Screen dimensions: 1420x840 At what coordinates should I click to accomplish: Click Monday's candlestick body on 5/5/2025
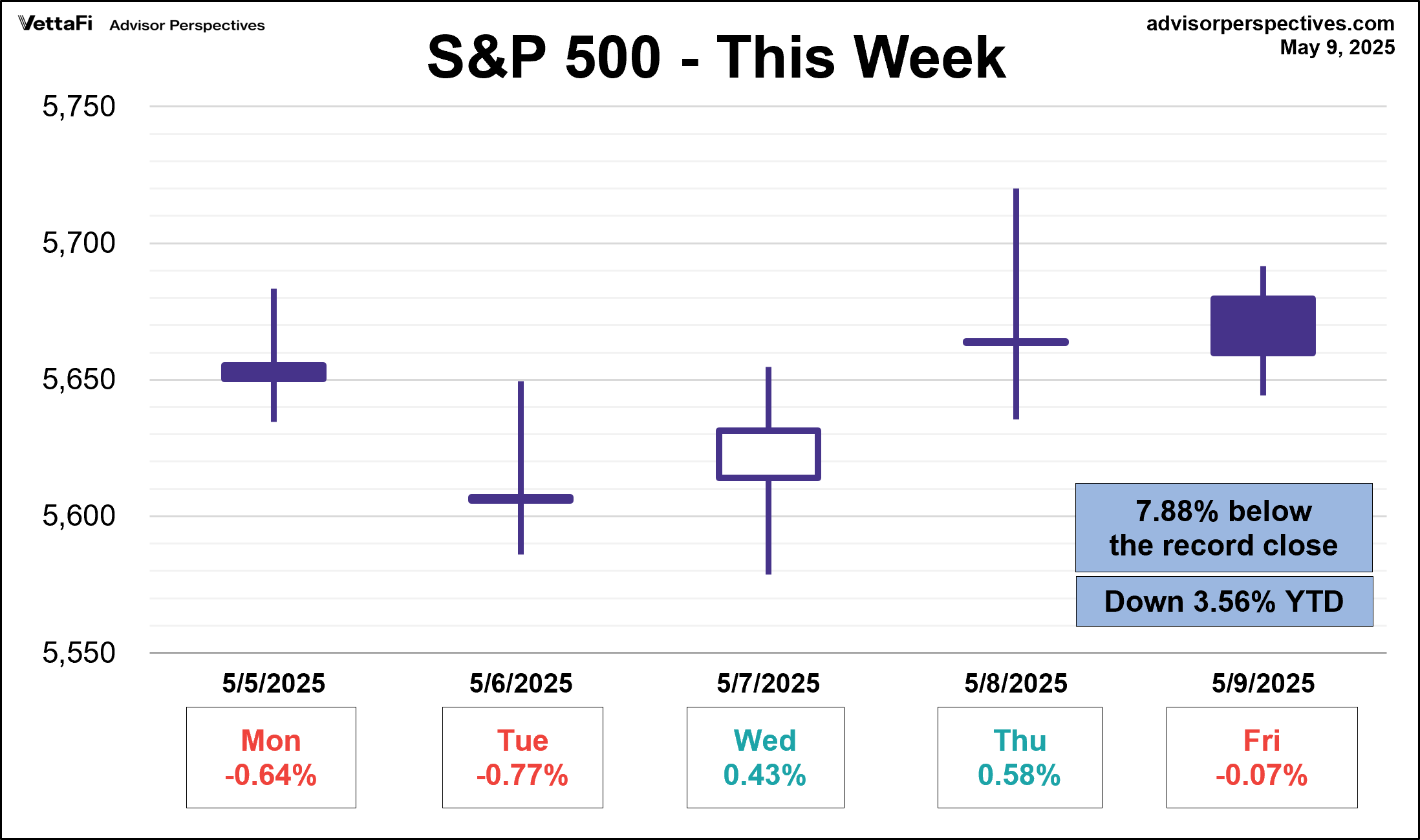(274, 372)
